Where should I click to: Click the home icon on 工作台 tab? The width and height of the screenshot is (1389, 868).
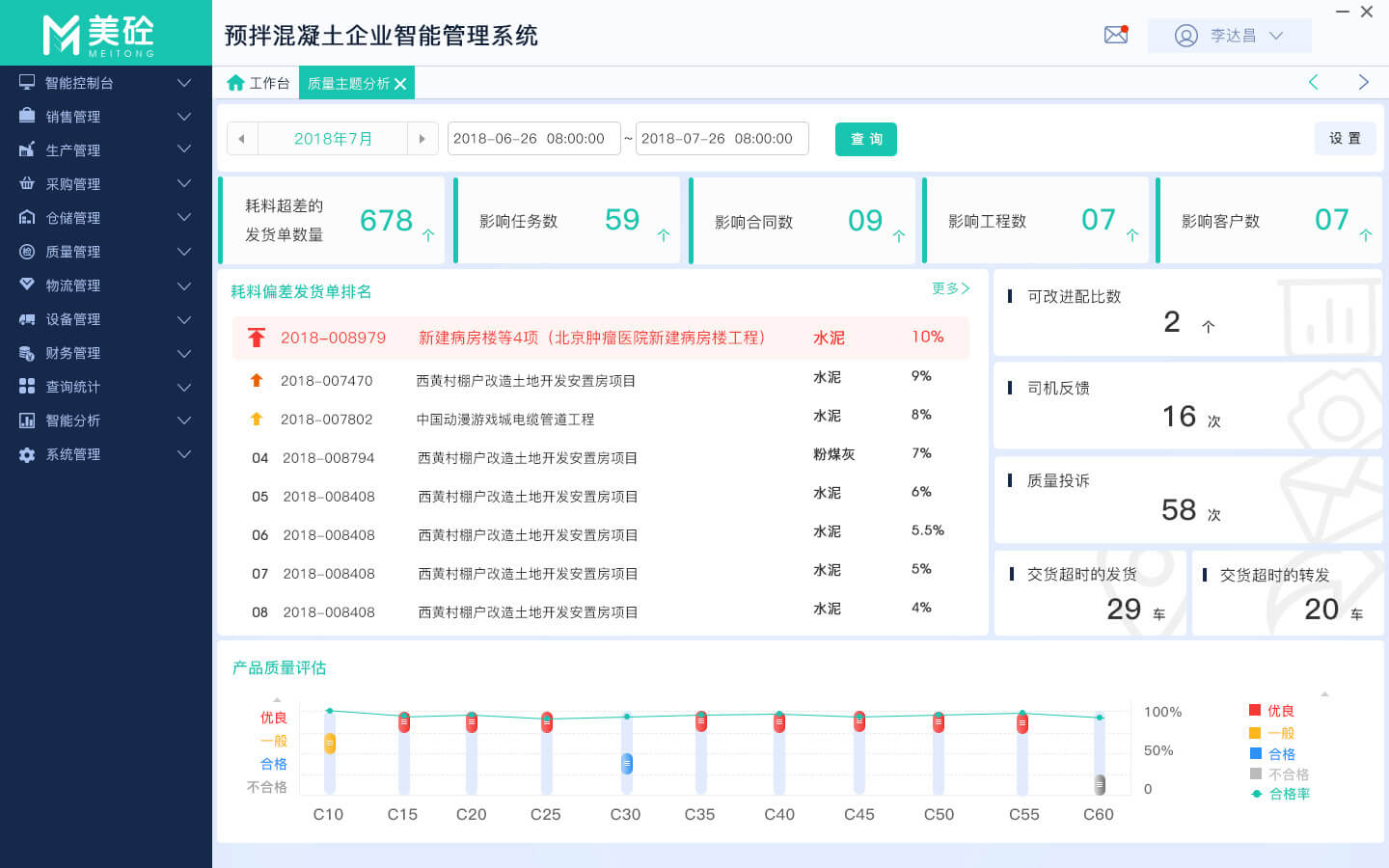[235, 83]
